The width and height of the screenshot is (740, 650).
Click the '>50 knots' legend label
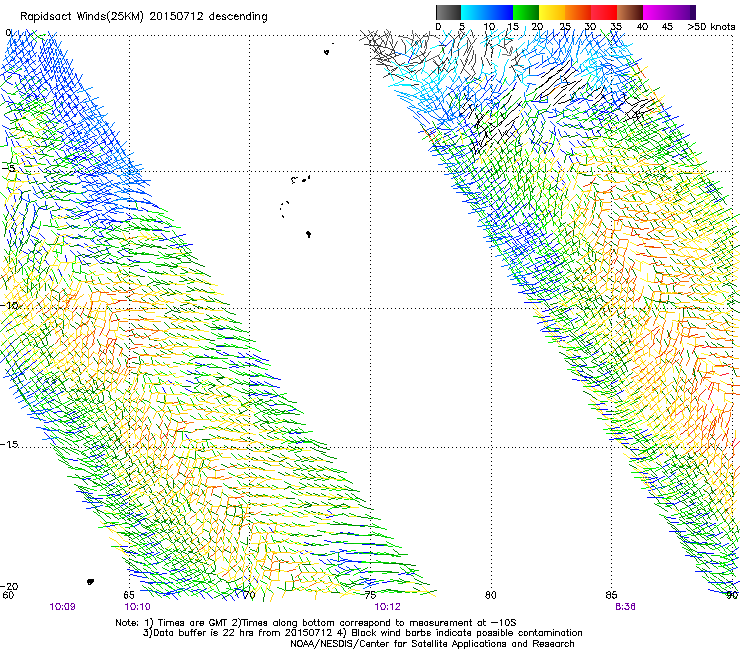pyautogui.click(x=711, y=27)
